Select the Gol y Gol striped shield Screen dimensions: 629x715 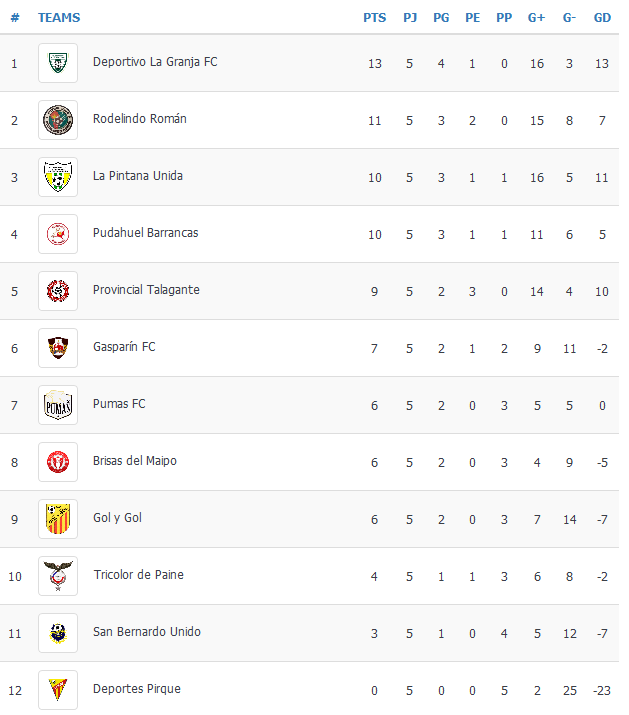pos(58,519)
